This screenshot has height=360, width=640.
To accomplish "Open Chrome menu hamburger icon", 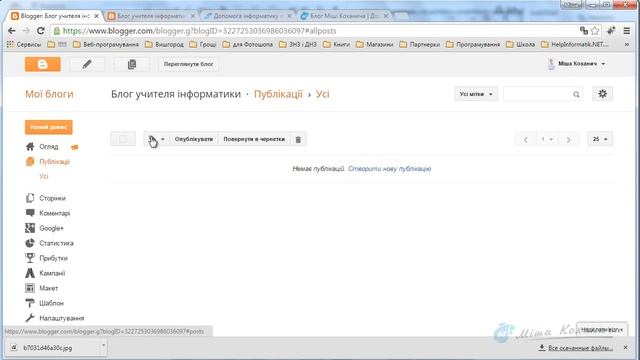I will (x=627, y=31).
